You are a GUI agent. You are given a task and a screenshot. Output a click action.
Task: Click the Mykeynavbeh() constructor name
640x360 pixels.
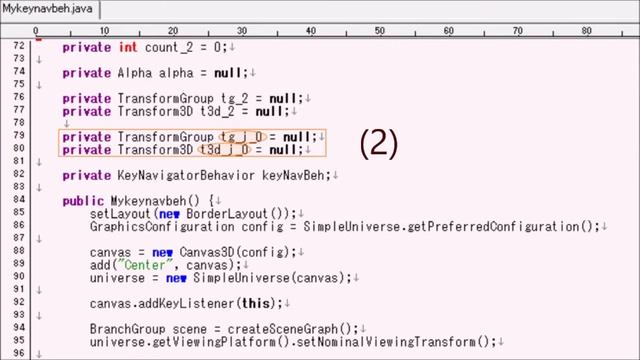click(x=155, y=201)
